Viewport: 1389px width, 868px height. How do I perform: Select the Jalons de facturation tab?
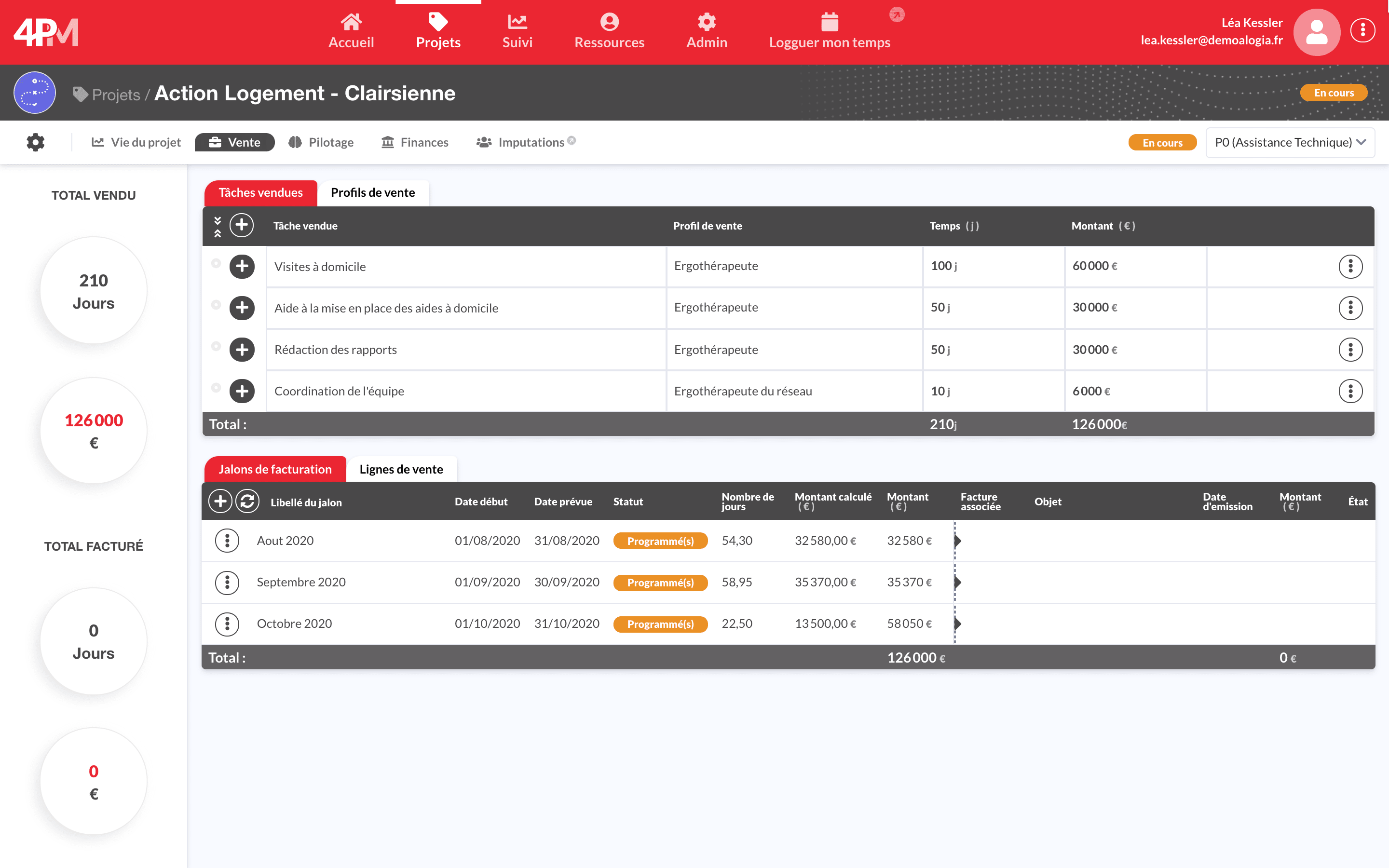click(275, 470)
